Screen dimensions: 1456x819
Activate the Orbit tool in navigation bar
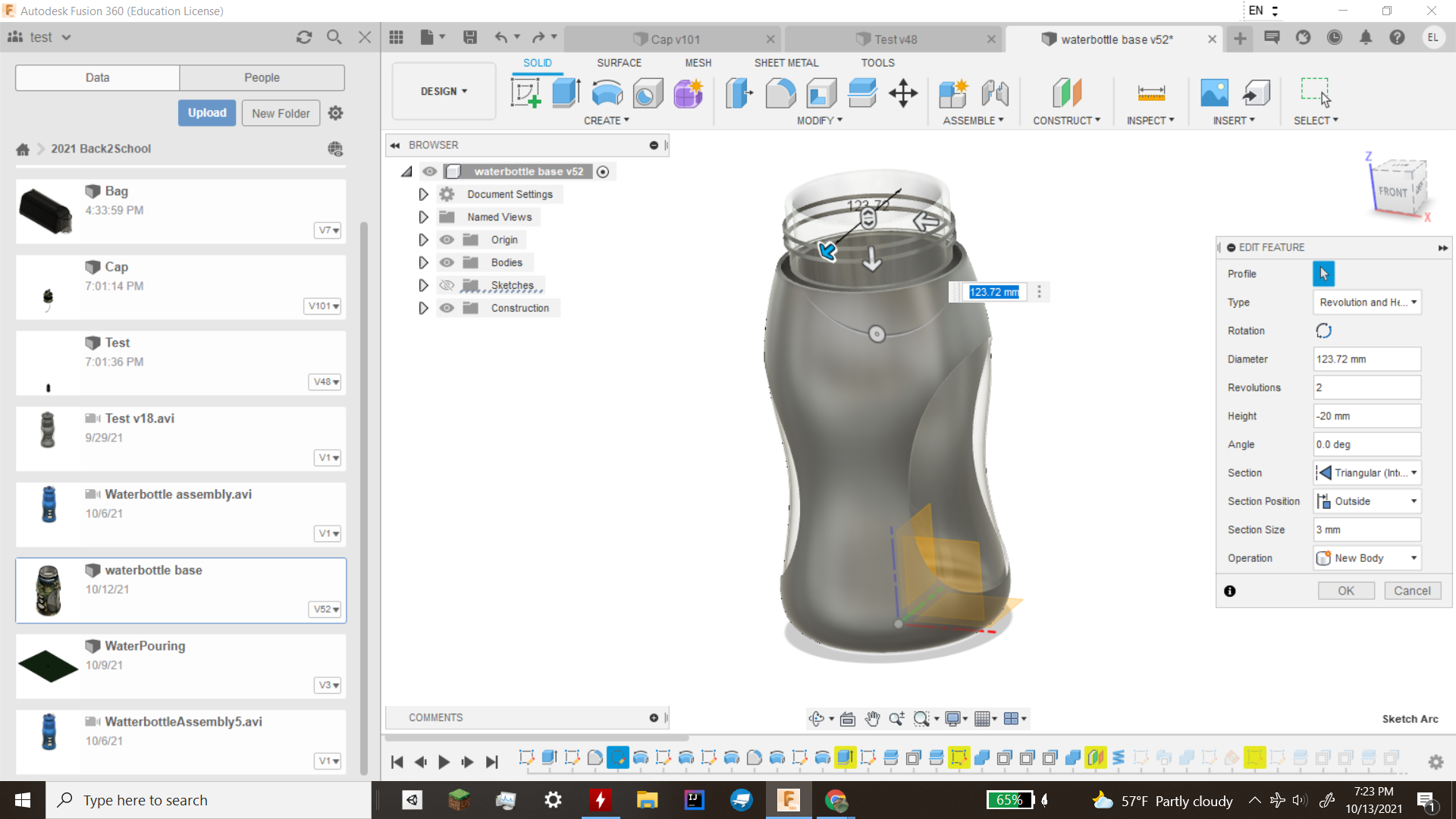(x=818, y=718)
